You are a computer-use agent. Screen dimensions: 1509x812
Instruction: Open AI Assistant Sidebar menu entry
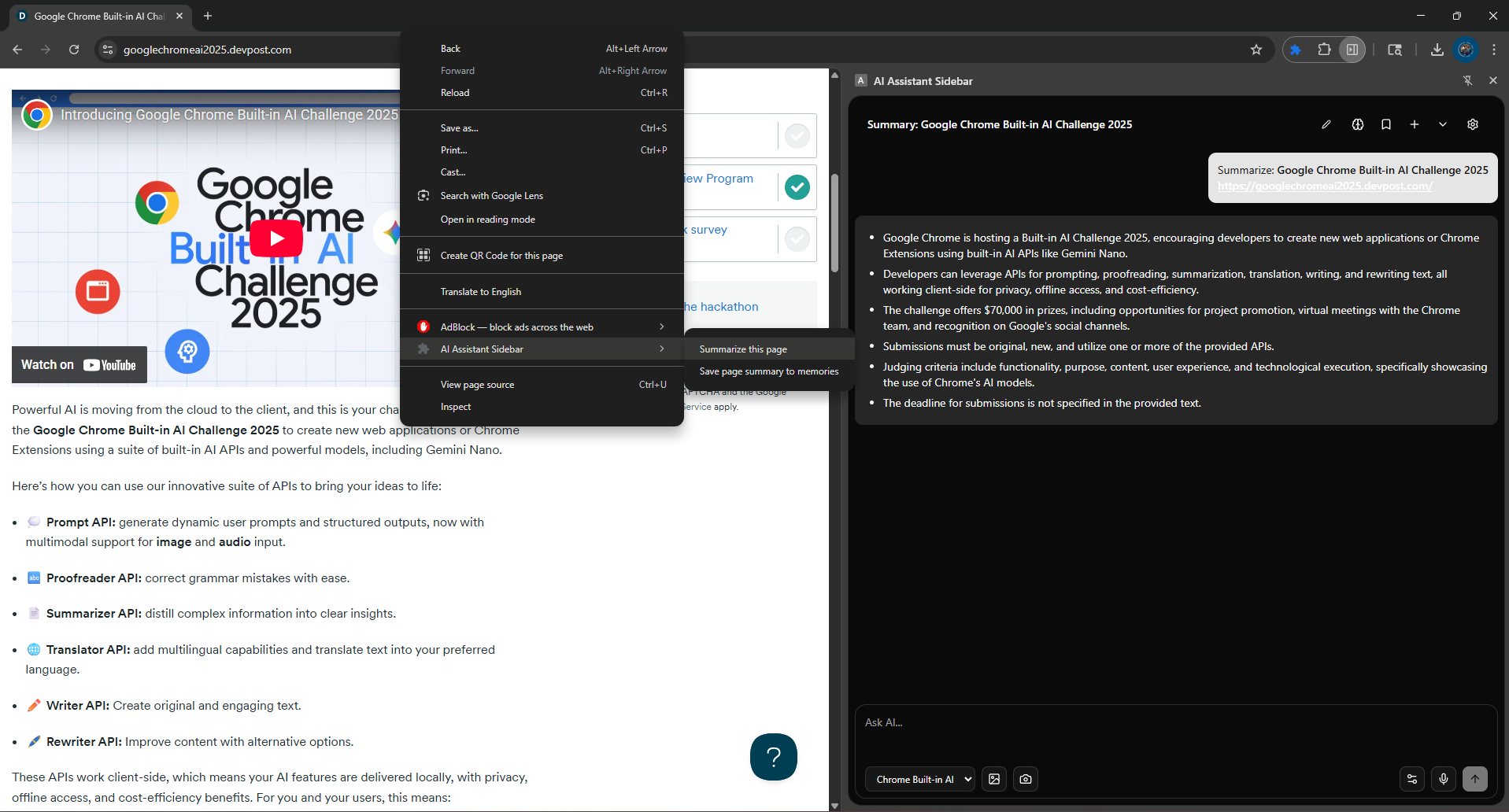(542, 349)
